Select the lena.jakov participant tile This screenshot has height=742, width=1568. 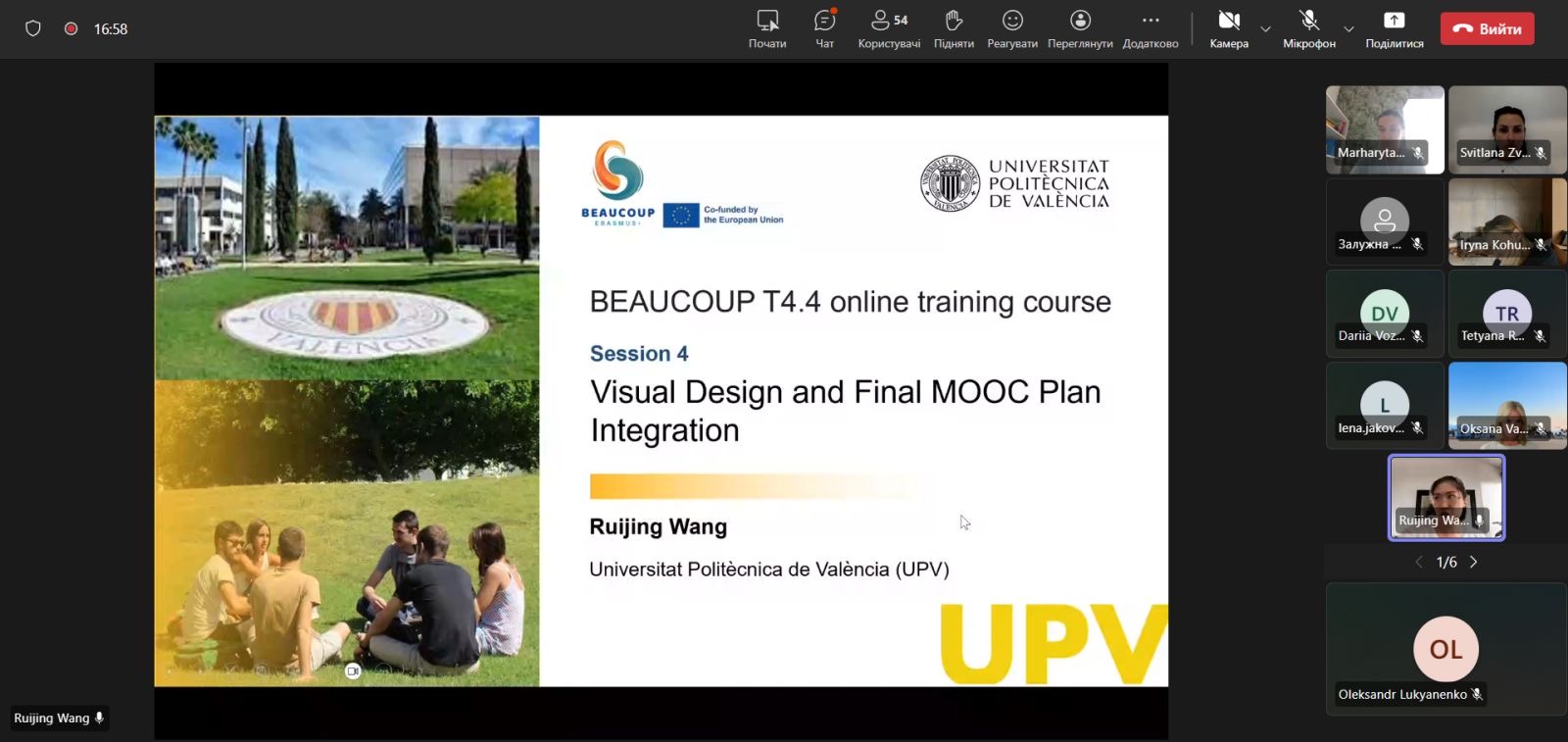click(x=1385, y=406)
